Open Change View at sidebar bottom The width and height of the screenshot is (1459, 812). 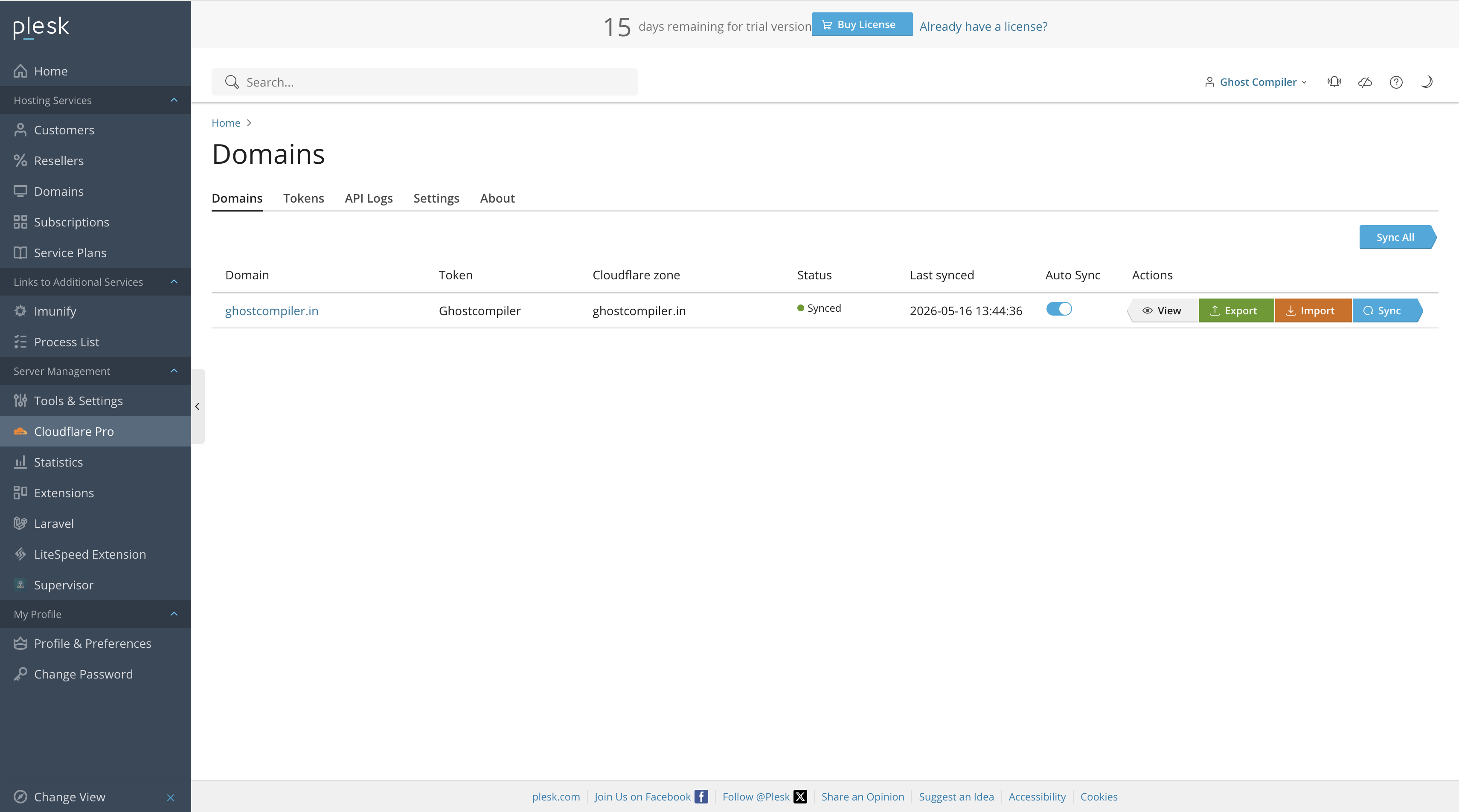pos(69,797)
